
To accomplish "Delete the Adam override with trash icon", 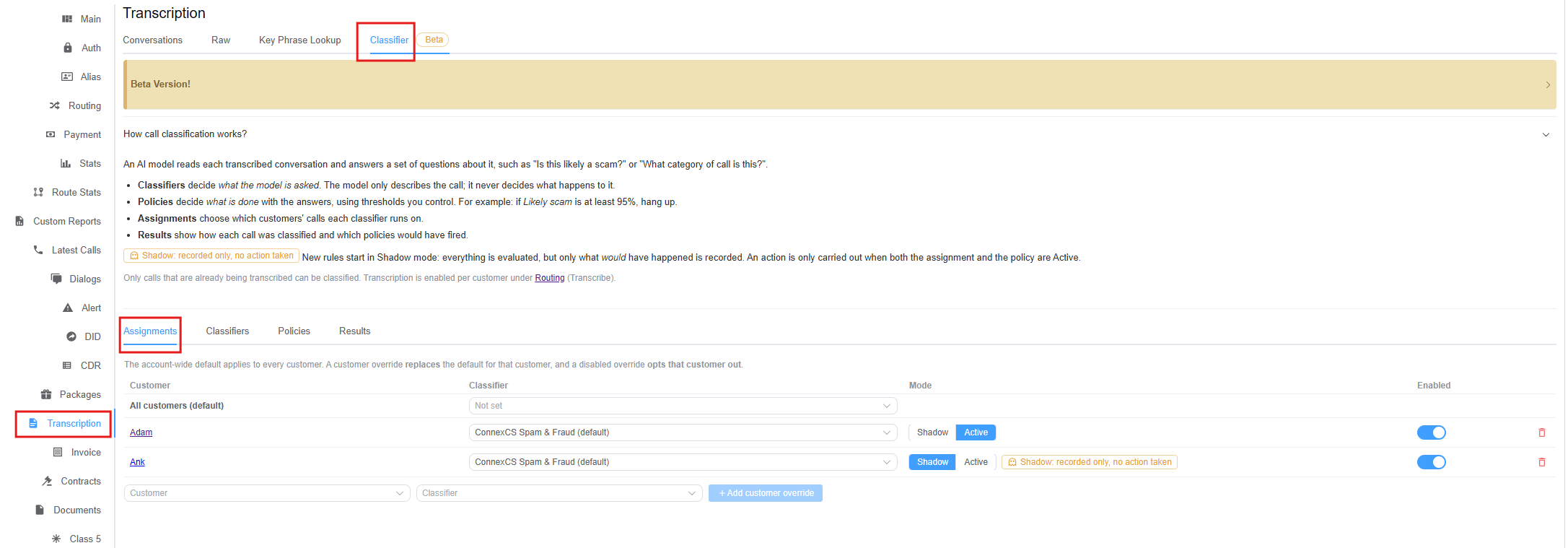I will [x=1542, y=432].
